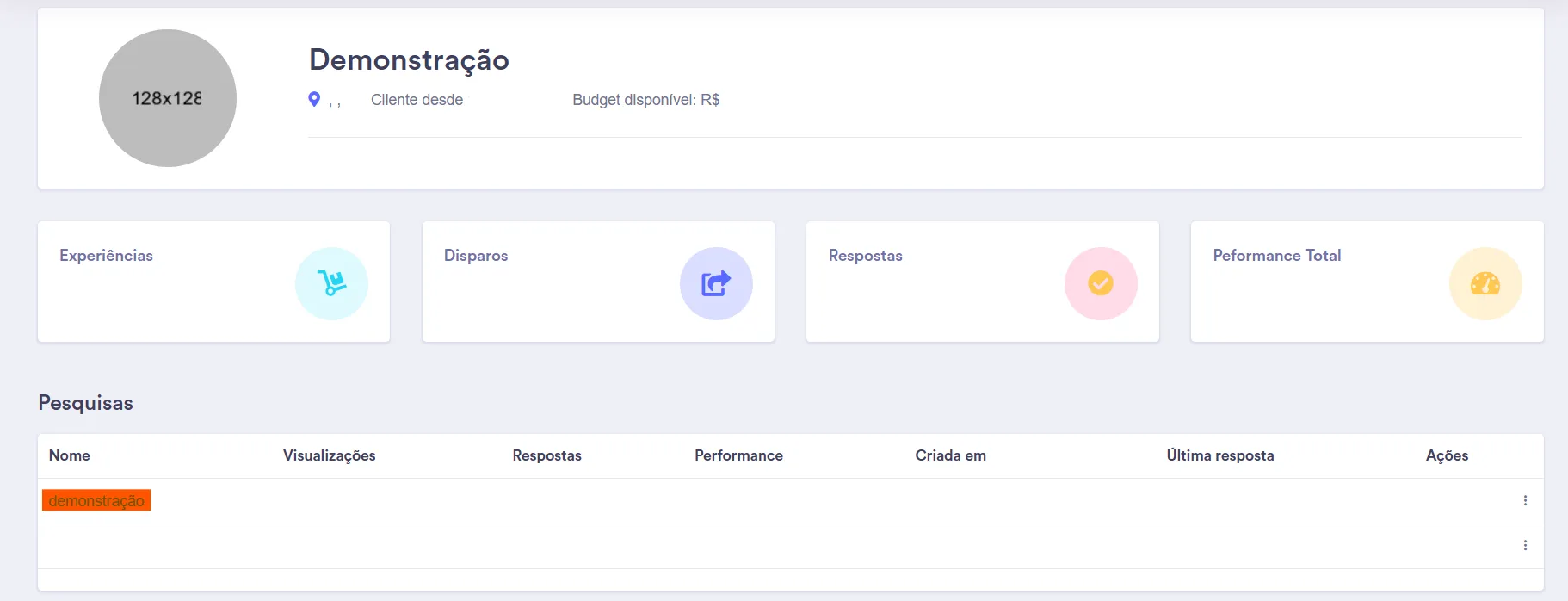Click the Cliente desde text
The width and height of the screenshot is (1568, 601).
point(417,100)
